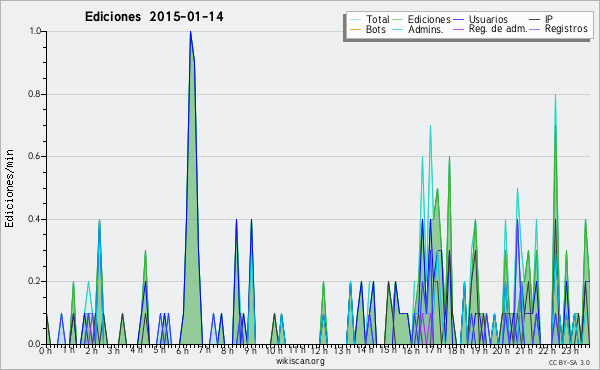This screenshot has height=370, width=600.
Task: Click the 'Ediciones' legend label
Action: [429, 19]
